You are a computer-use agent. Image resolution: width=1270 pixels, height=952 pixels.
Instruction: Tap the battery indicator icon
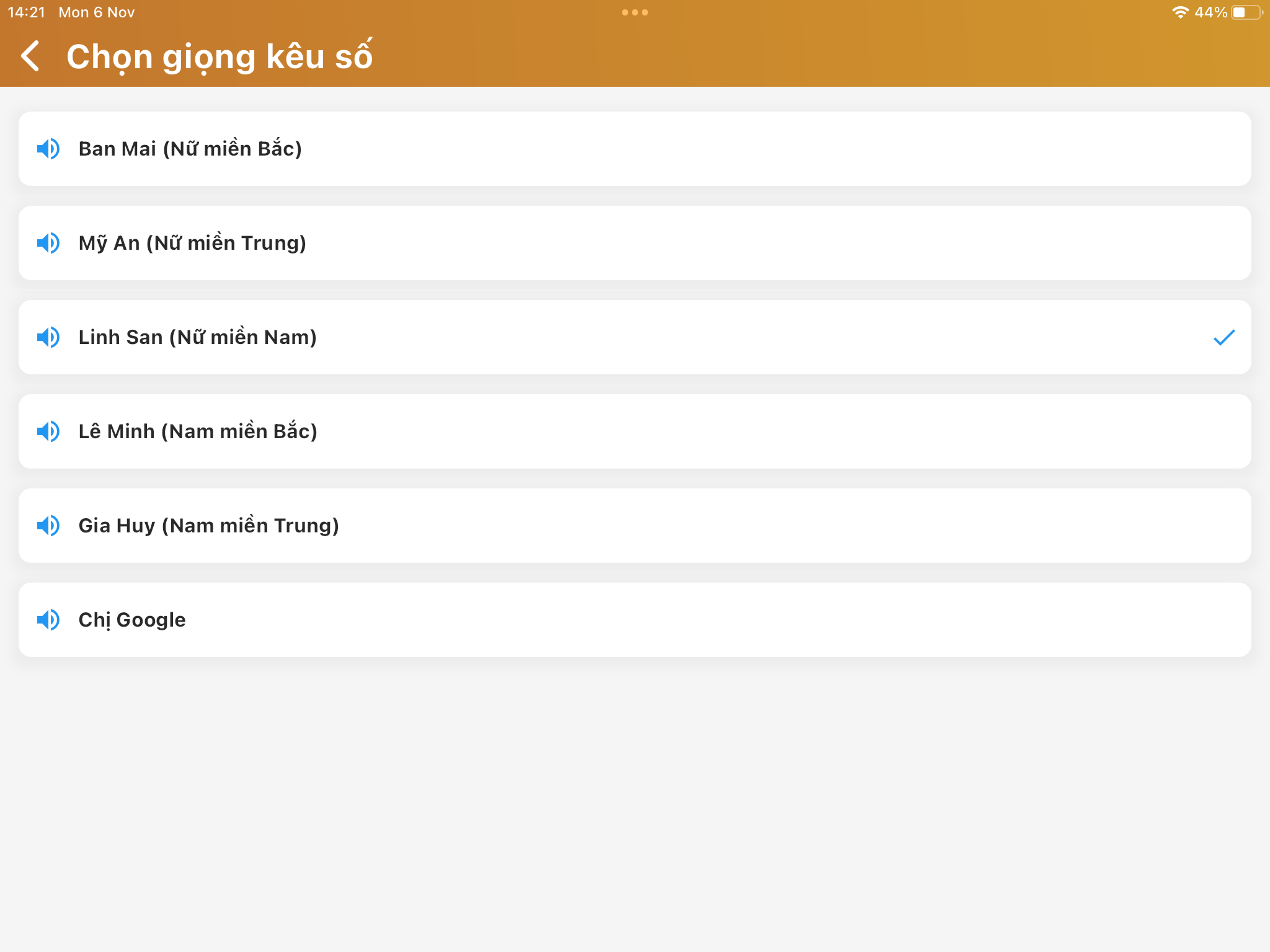1246,12
